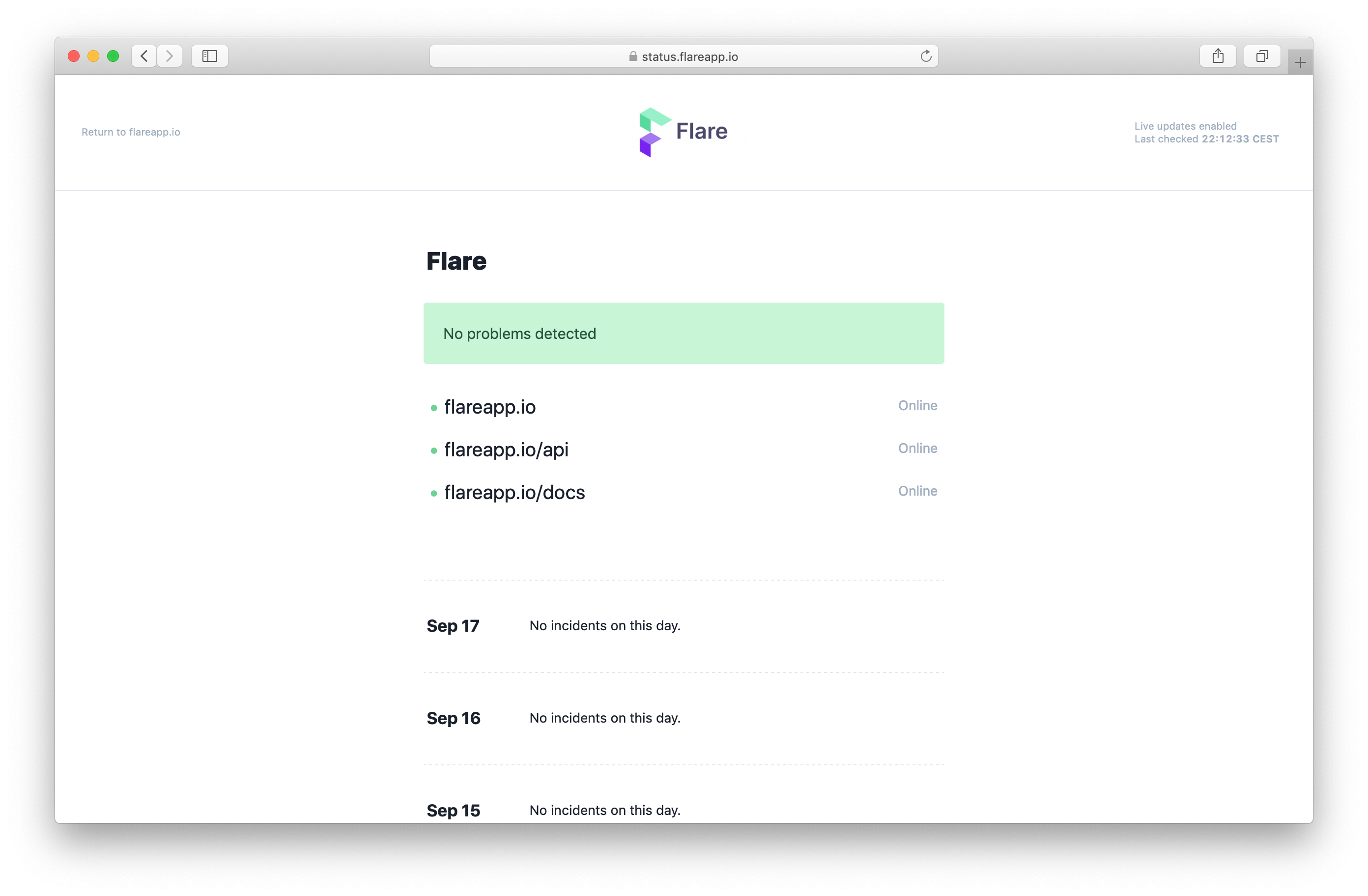Screen dimensions: 1368x896
Task: Toggle the Safari sidebar button
Action: (x=210, y=56)
